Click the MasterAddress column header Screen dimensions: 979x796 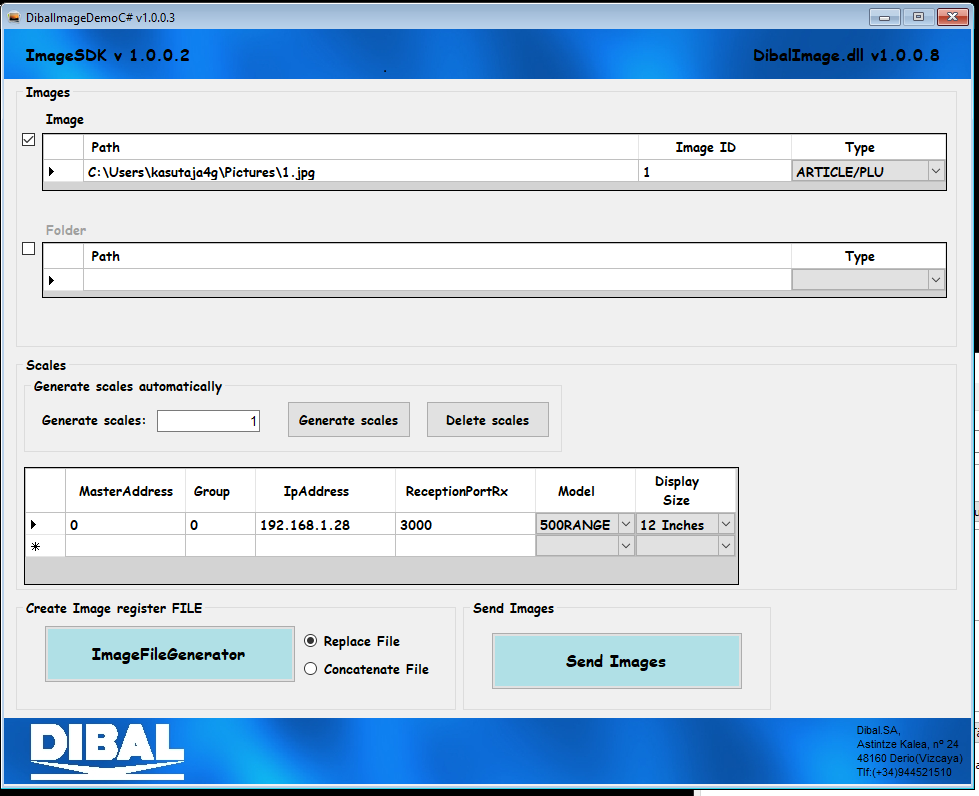point(125,491)
